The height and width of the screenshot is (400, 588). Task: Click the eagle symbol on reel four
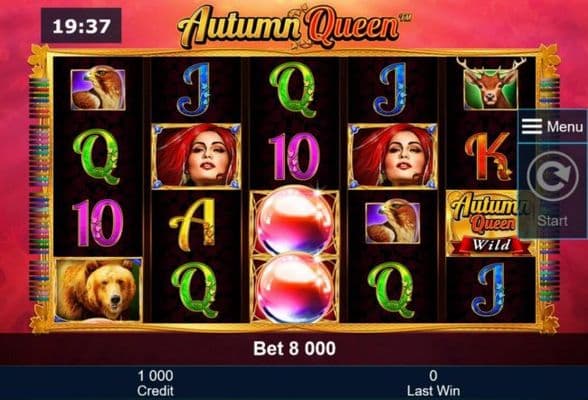[393, 222]
